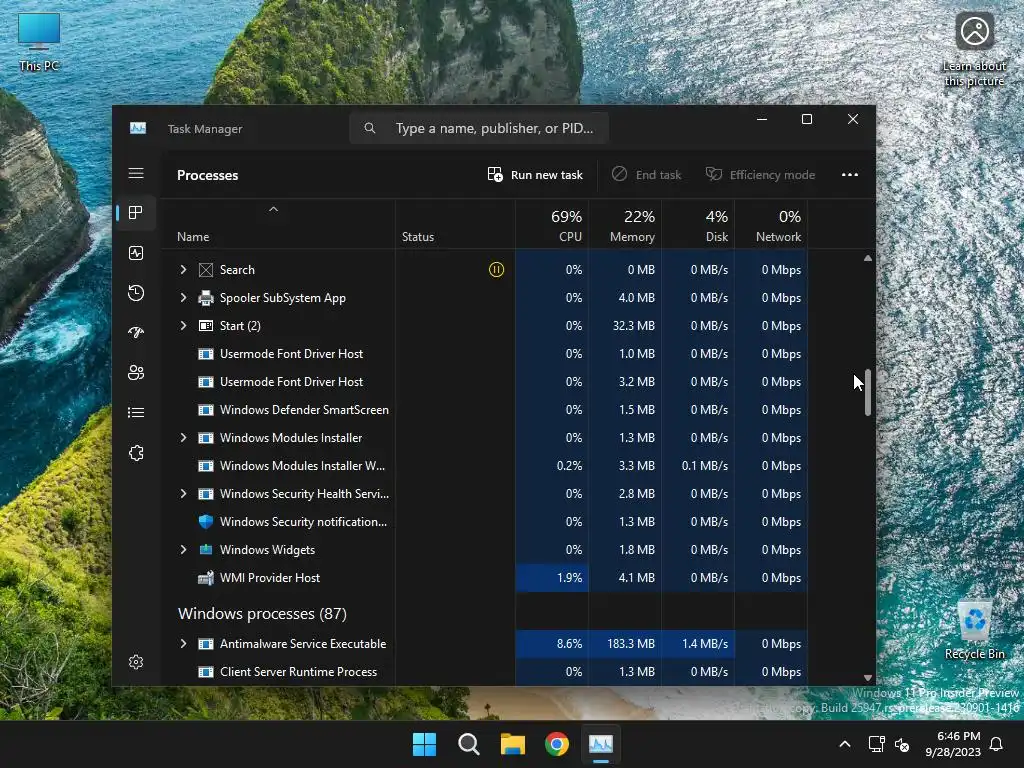The image size is (1024, 768).
Task: Open the Startup apps sidebar icon
Action: [x=136, y=332]
